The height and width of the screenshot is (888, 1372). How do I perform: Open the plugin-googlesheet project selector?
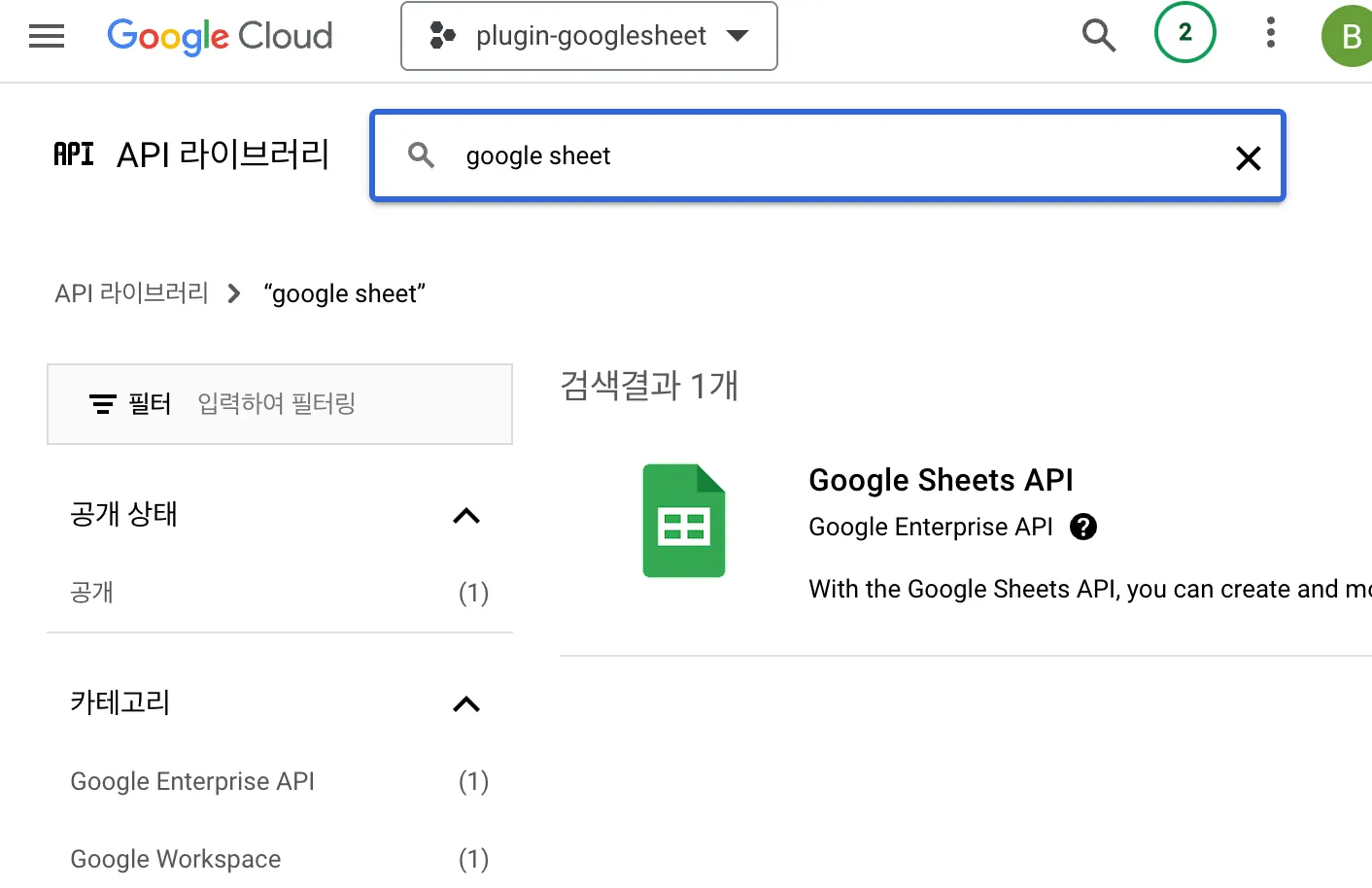click(x=589, y=36)
